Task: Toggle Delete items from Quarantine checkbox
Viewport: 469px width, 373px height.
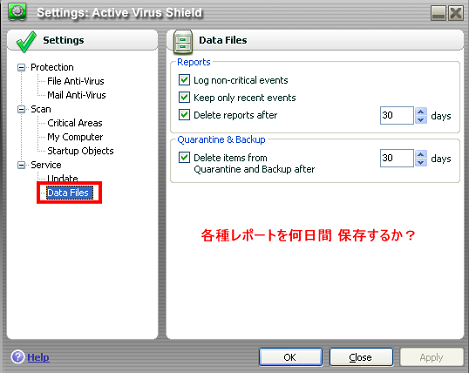Action: [x=184, y=157]
